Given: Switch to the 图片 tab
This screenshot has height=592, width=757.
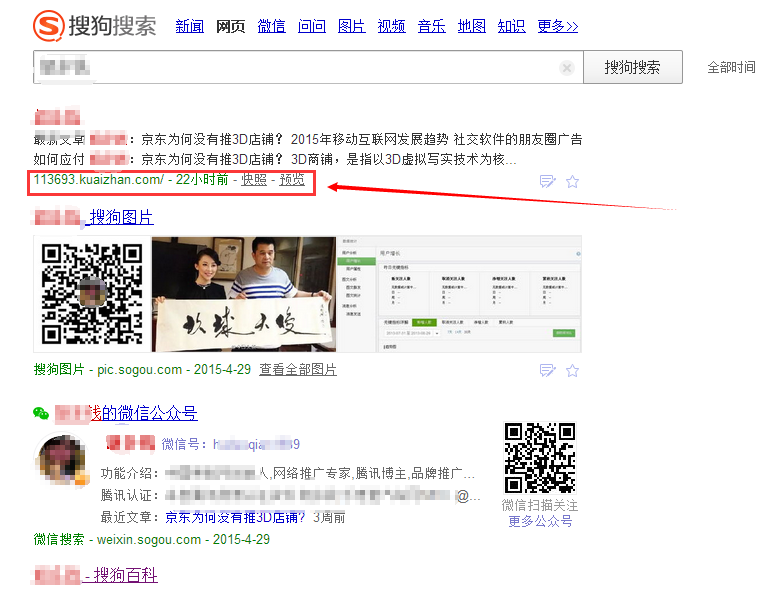Looking at the screenshot, I should 351,26.
